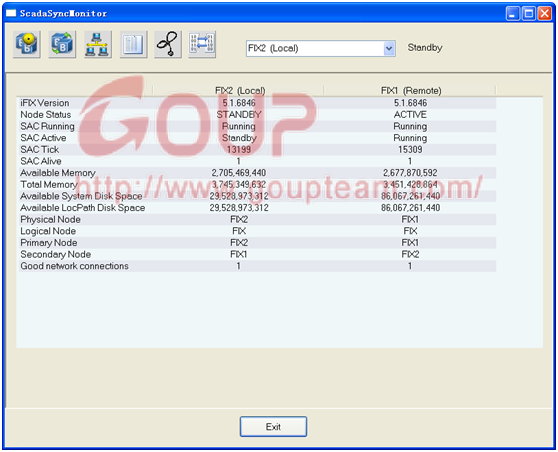Click the binary data transfer icon
The image size is (558, 452).
[202, 44]
